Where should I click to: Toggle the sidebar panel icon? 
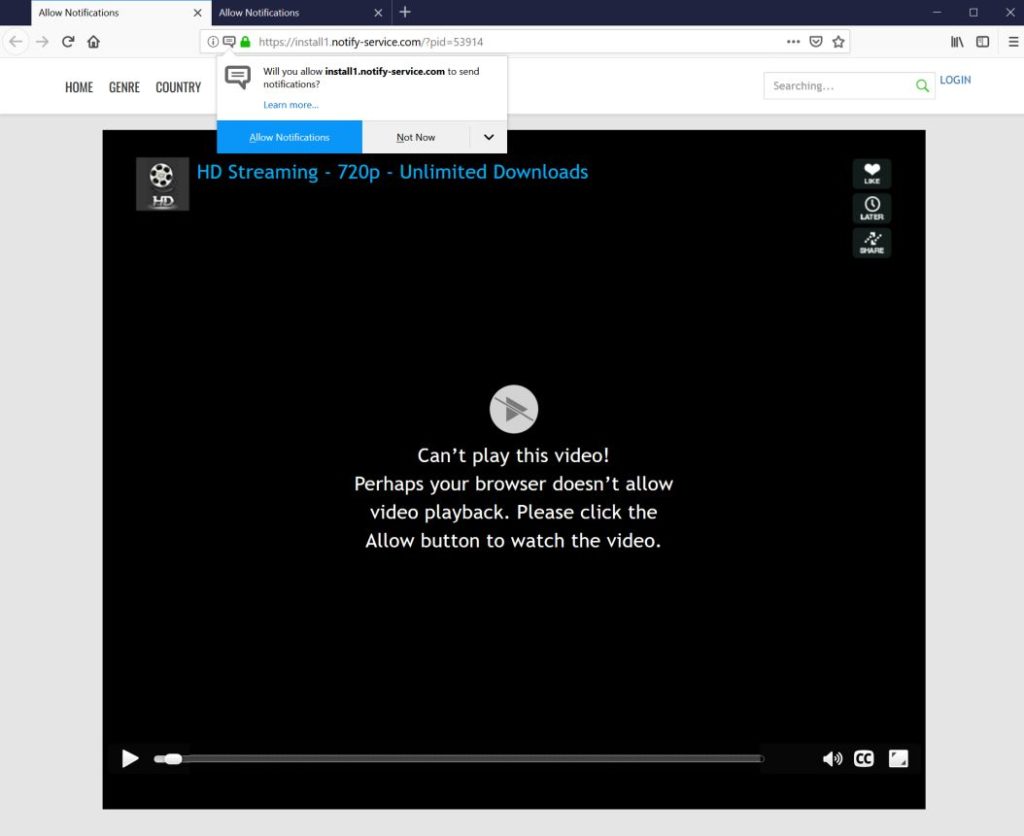(982, 42)
